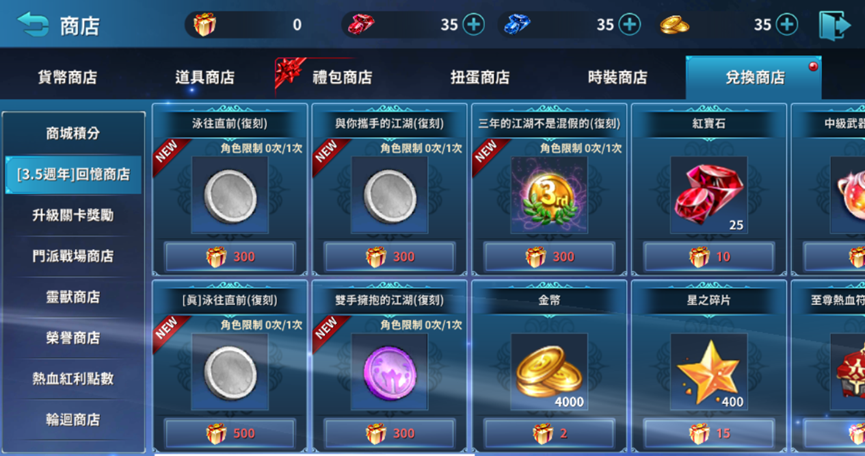Purchase 金幣 for 2 gift points
The height and width of the screenshot is (456, 865).
point(549,433)
